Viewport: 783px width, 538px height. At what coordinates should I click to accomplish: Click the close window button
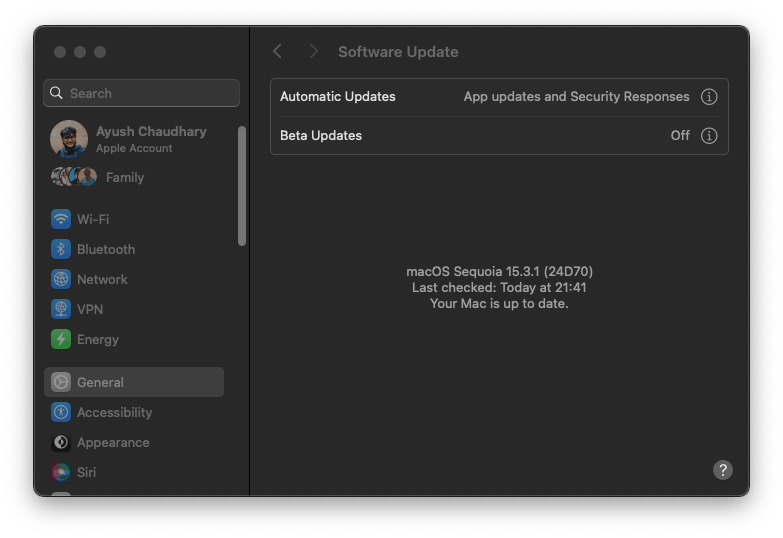pos(60,51)
